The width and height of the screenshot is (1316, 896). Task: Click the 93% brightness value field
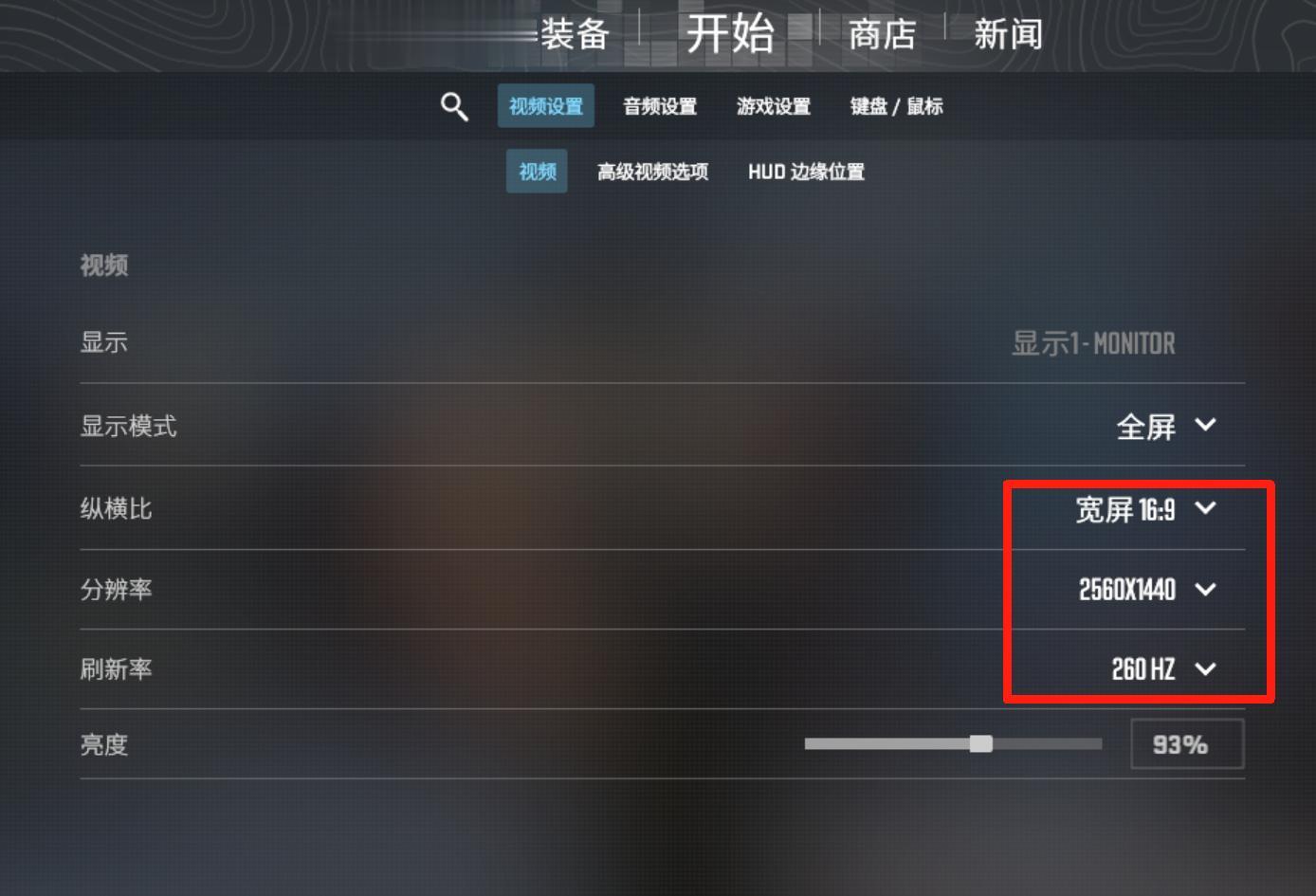tap(1187, 744)
